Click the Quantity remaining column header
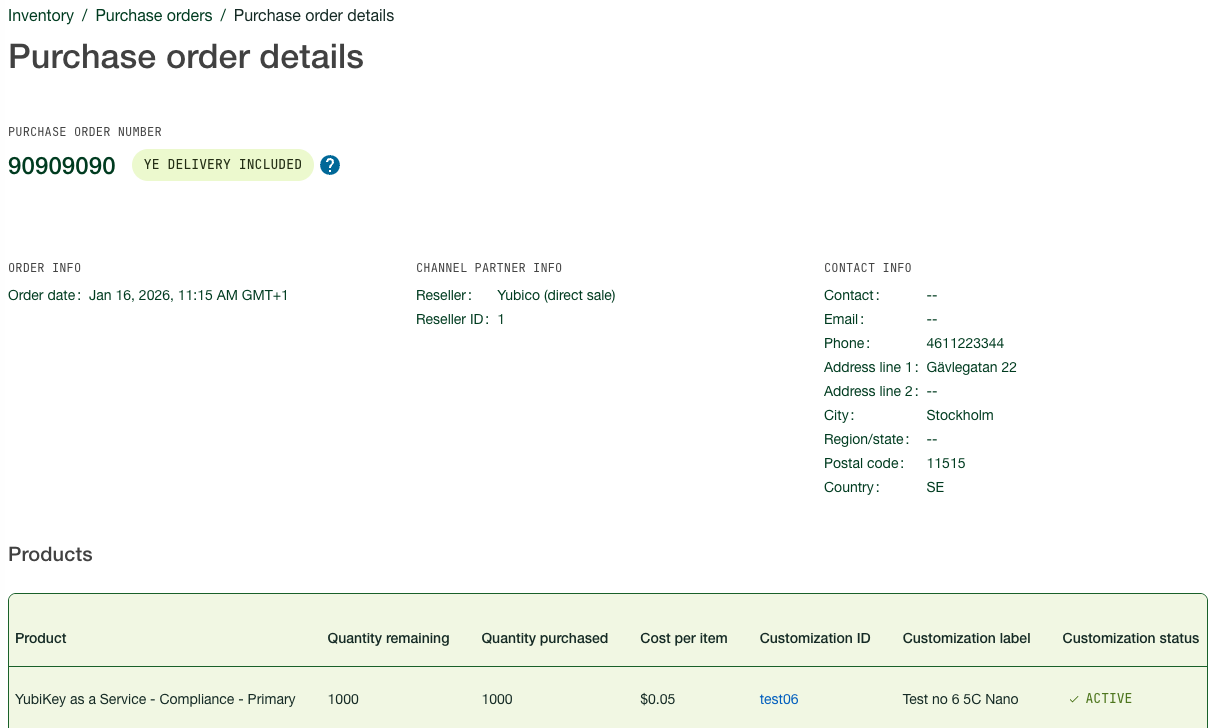The image size is (1215, 728). click(x=388, y=638)
